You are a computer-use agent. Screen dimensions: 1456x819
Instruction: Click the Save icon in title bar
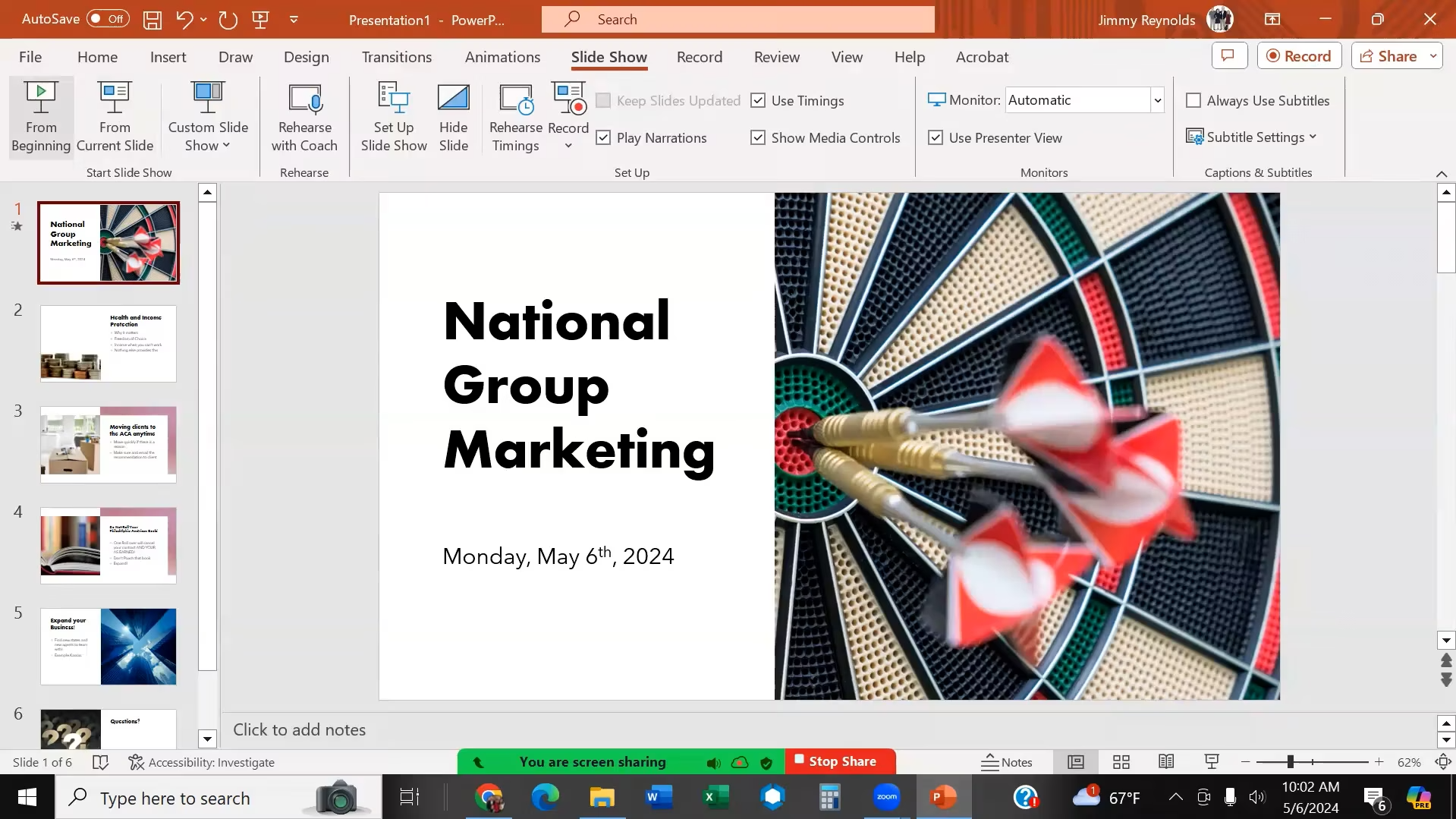point(153,20)
